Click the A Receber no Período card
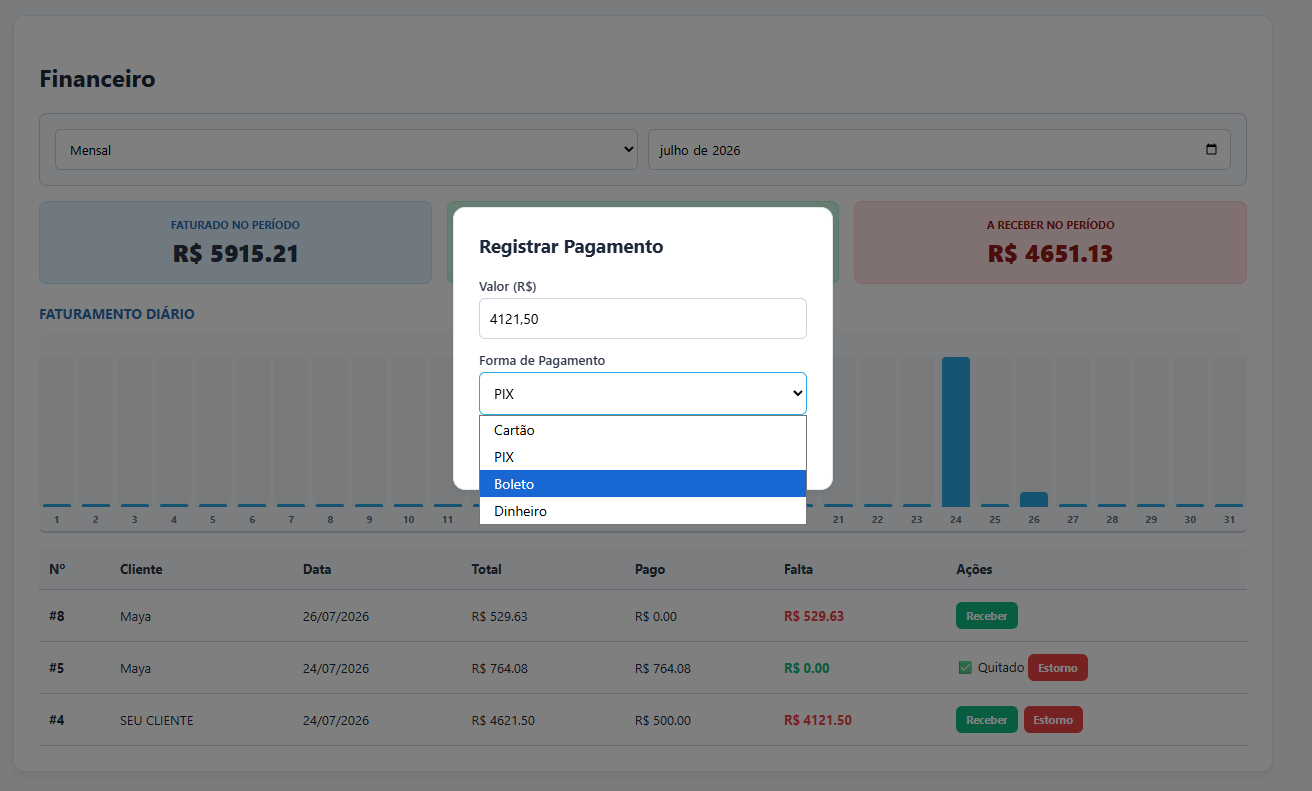 point(1050,243)
